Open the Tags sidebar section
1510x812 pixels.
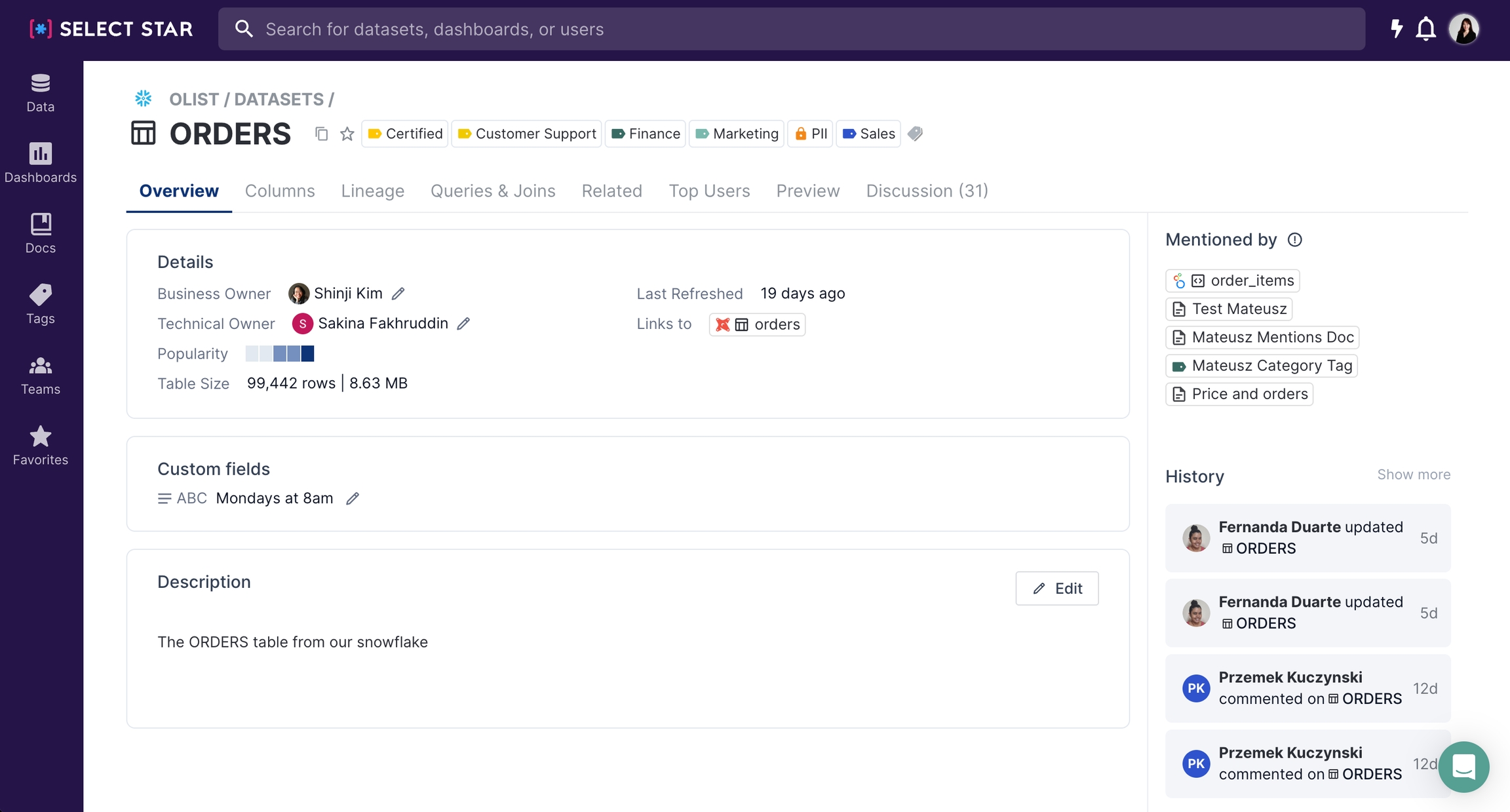tap(40, 304)
